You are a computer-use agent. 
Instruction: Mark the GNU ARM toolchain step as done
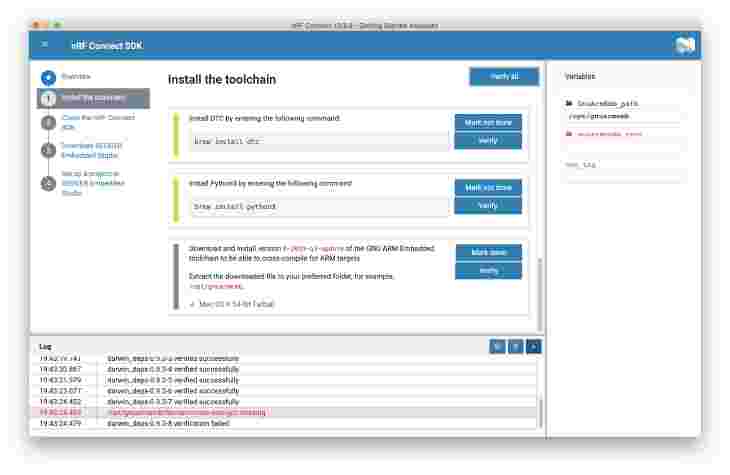488,252
